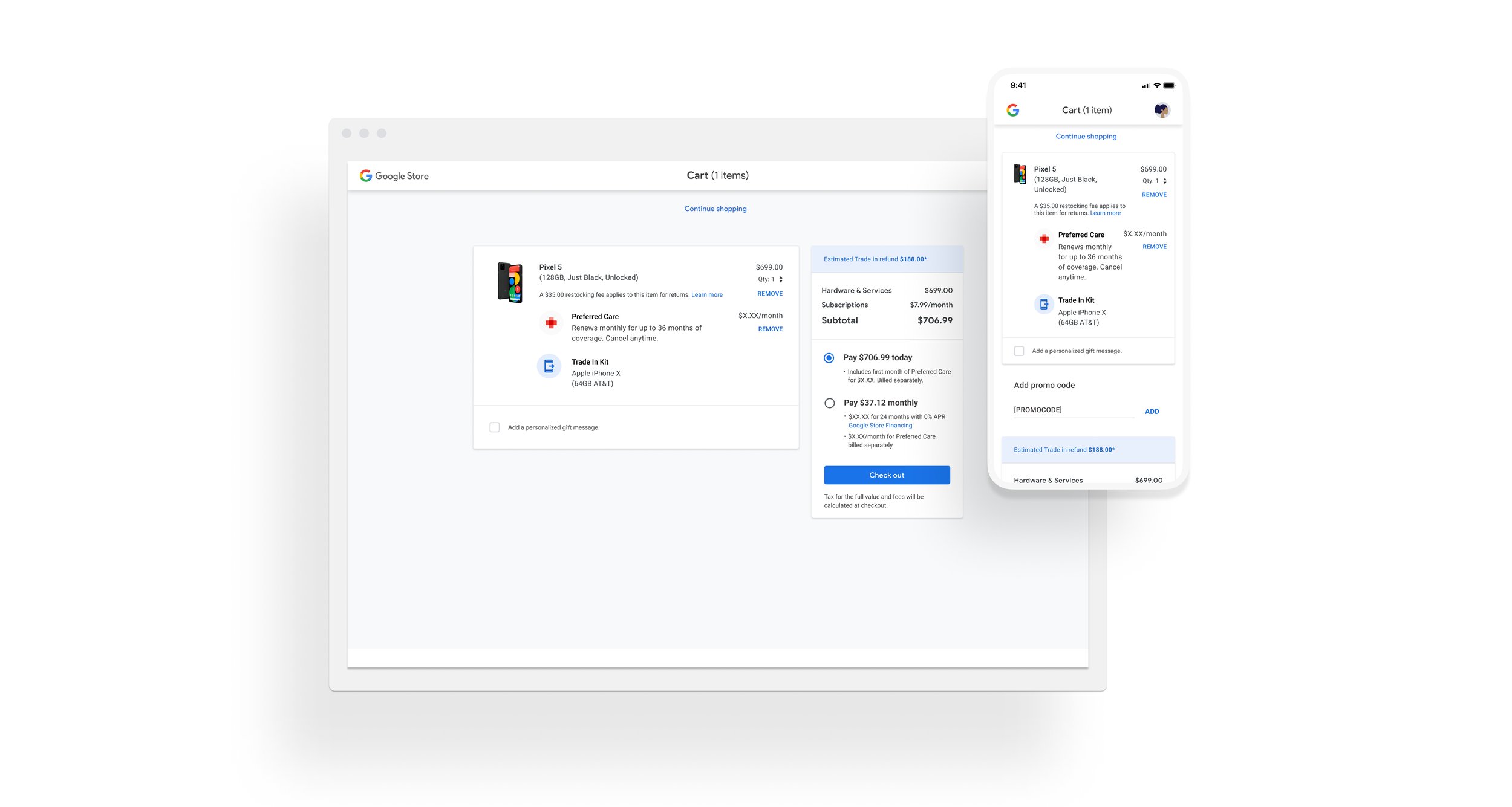
Task: Click the Trade In Kit icon on desktop
Action: coord(549,366)
